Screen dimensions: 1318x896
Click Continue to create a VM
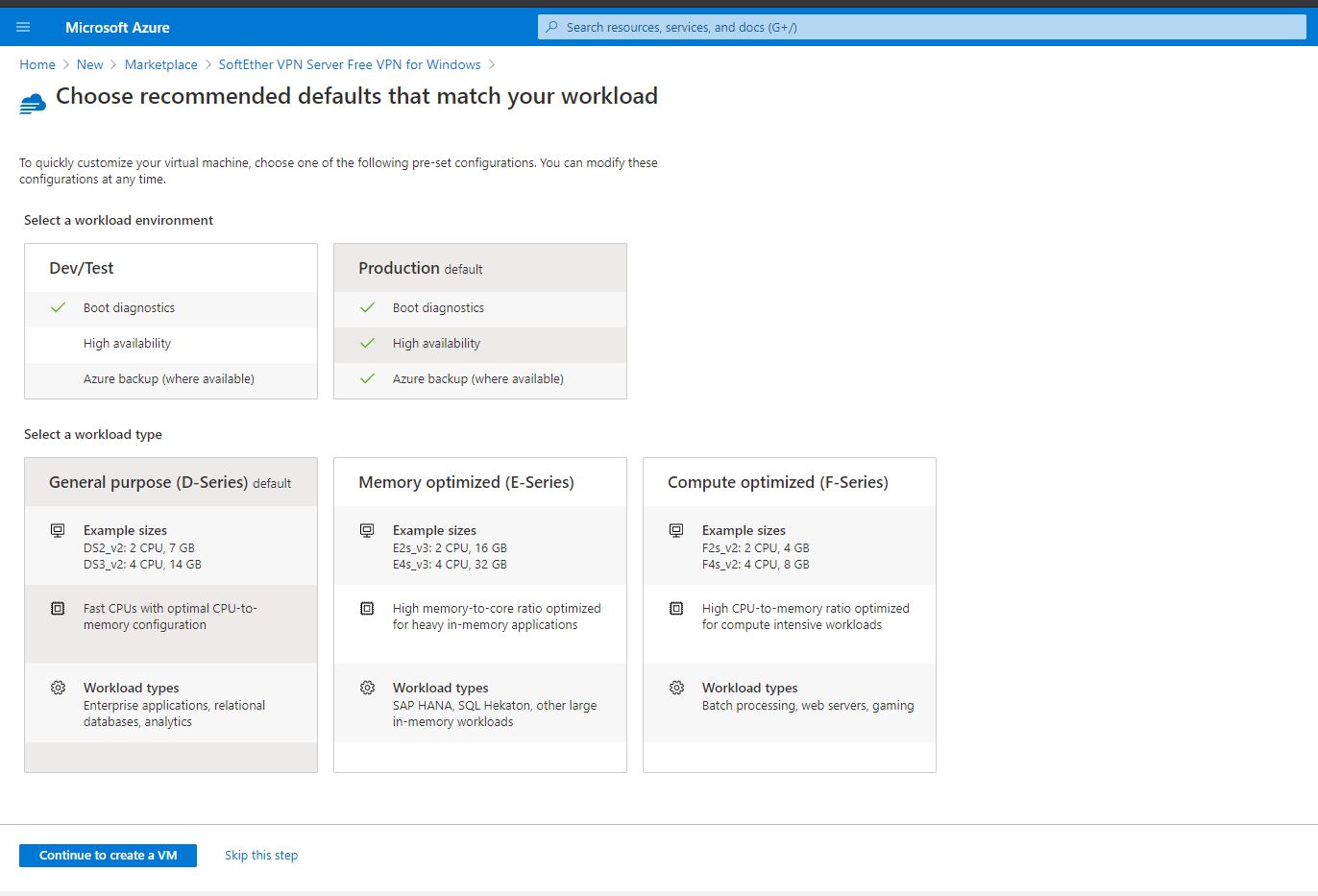(x=108, y=856)
